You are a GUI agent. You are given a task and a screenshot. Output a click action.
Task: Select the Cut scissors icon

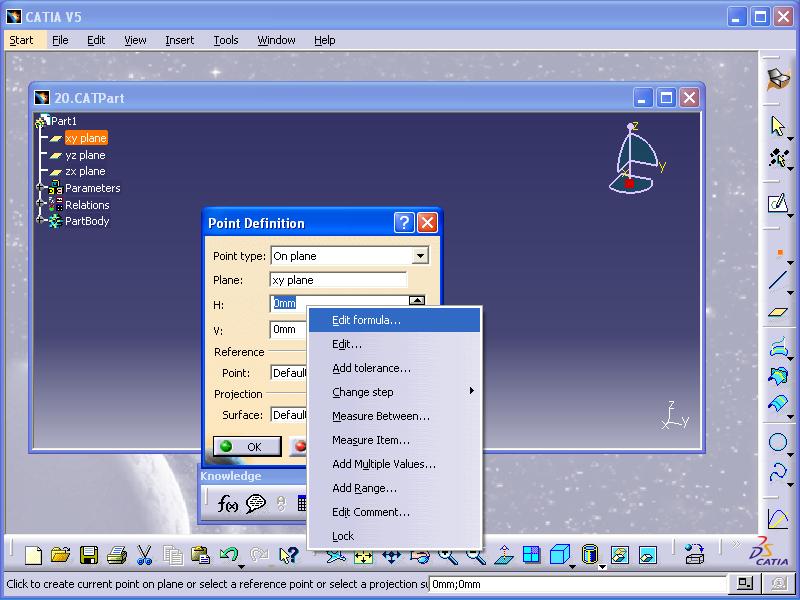[x=144, y=555]
